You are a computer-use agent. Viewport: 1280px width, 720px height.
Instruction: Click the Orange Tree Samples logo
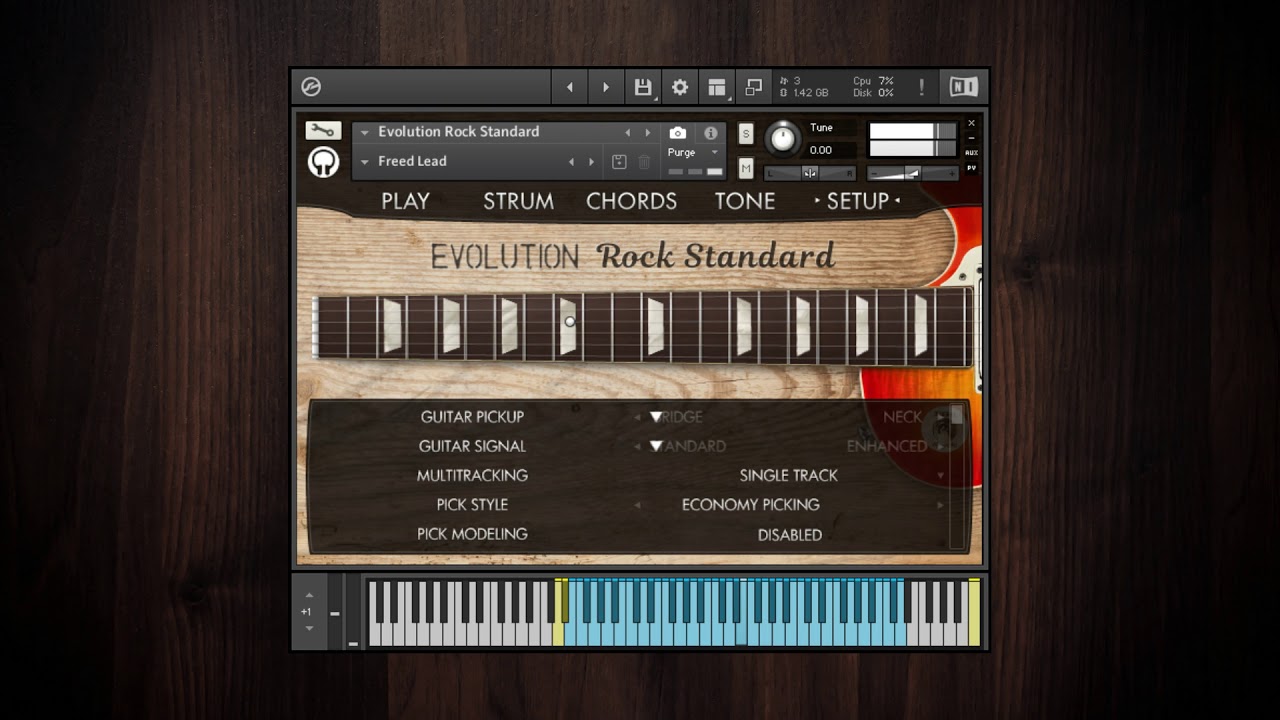point(323,162)
